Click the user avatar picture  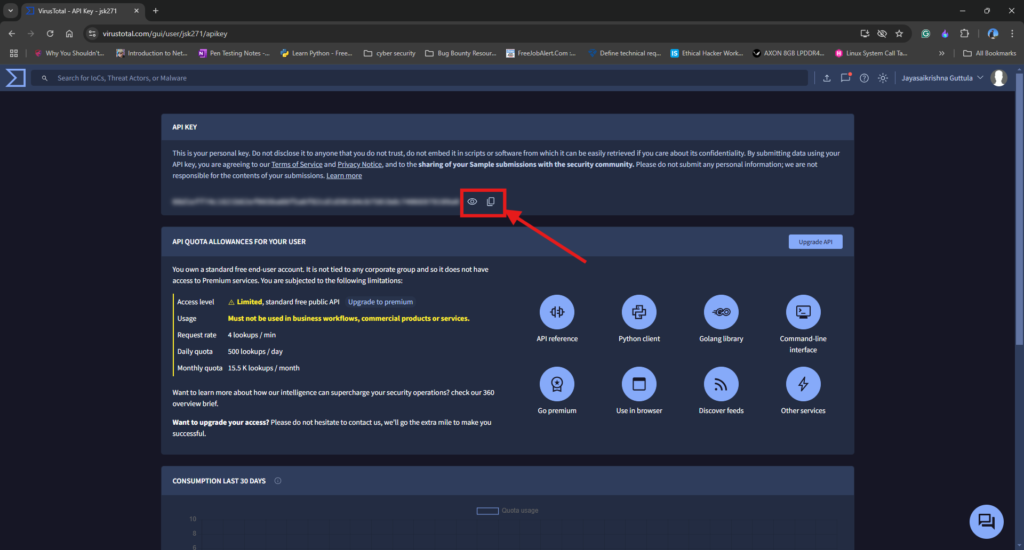[x=999, y=78]
